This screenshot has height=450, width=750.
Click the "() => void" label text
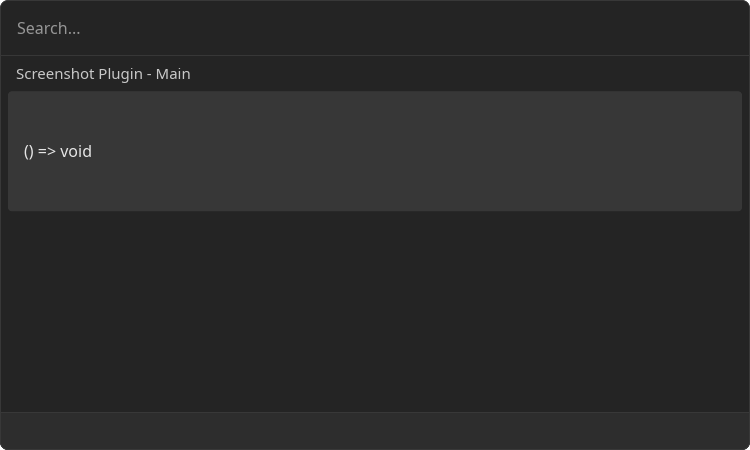[x=58, y=152]
